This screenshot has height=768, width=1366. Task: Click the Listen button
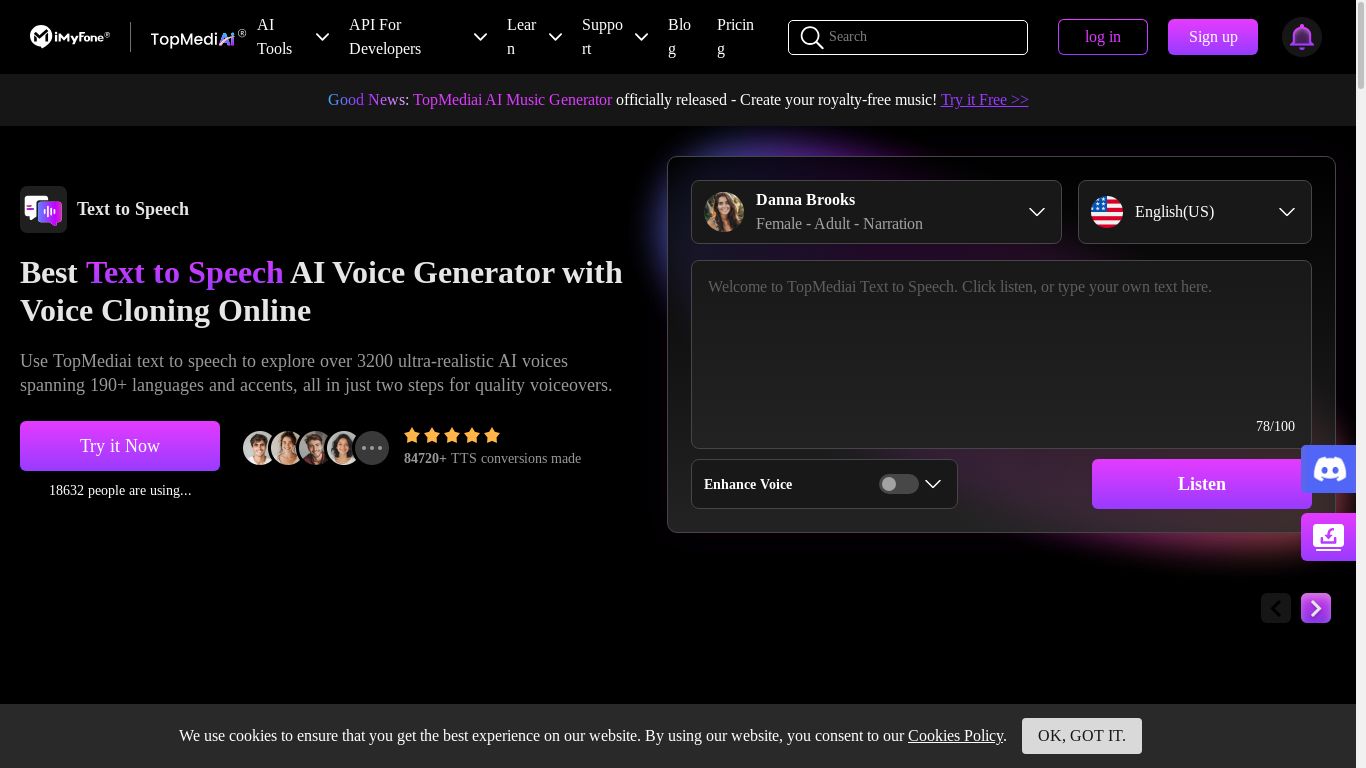coord(1201,484)
